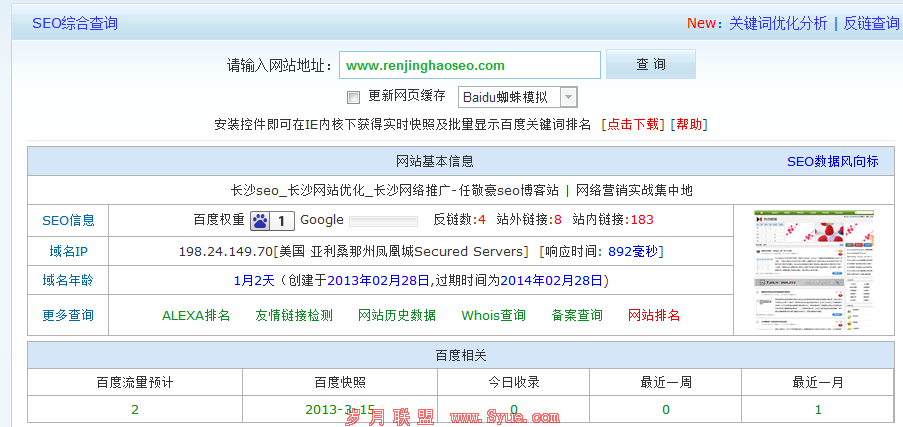This screenshot has height=427, width=903.
Task: Click the 最近一周 column header
Action: [666, 383]
